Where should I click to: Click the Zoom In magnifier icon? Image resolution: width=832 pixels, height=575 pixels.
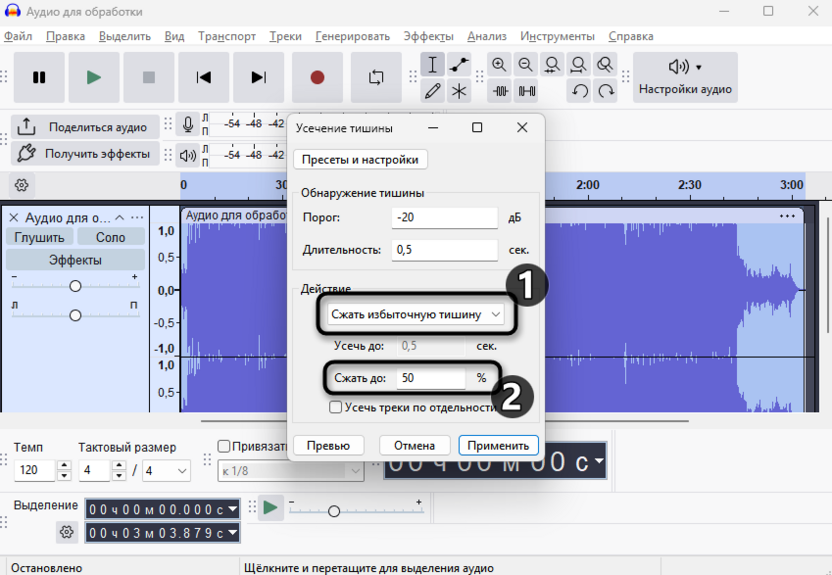(500, 65)
